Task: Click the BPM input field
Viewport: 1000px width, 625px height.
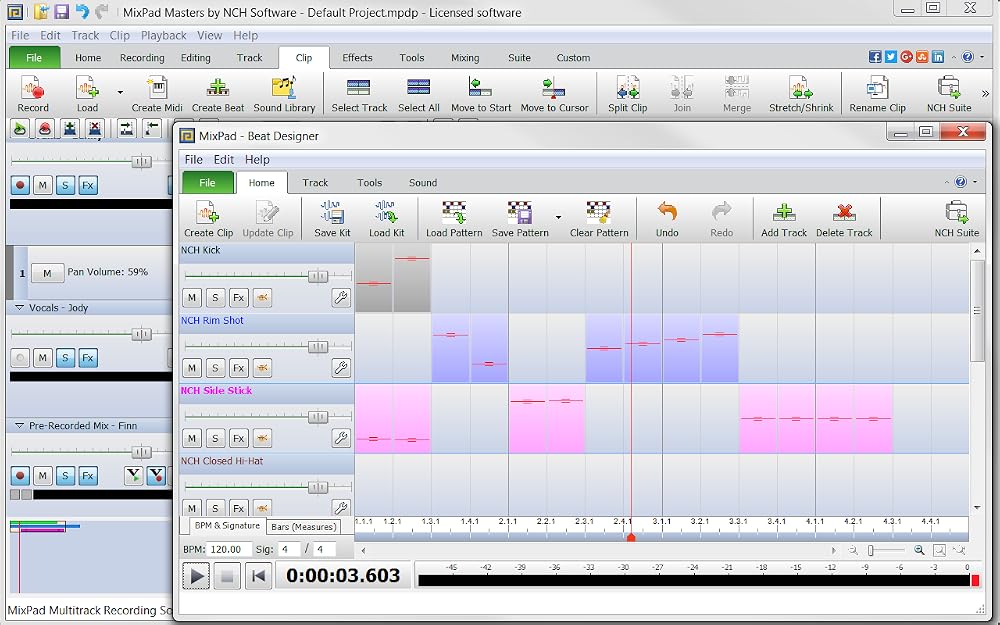Action: click(x=229, y=549)
